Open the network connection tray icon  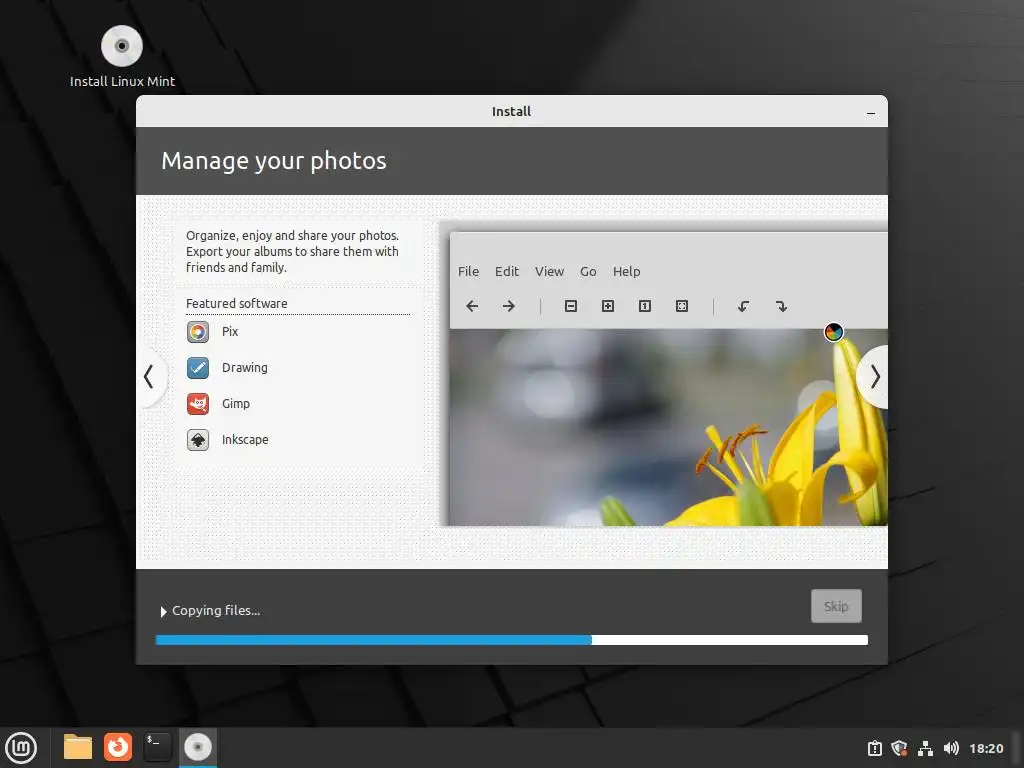tap(925, 748)
